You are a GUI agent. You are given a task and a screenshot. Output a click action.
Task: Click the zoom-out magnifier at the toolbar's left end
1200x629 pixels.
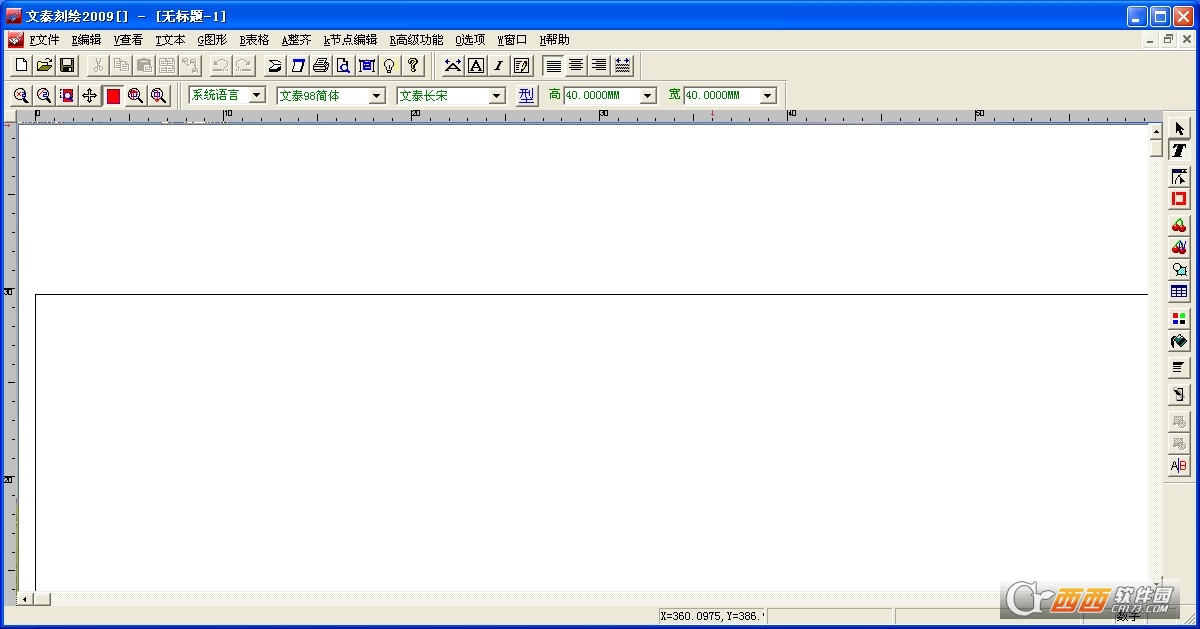pyautogui.click(x=20, y=95)
